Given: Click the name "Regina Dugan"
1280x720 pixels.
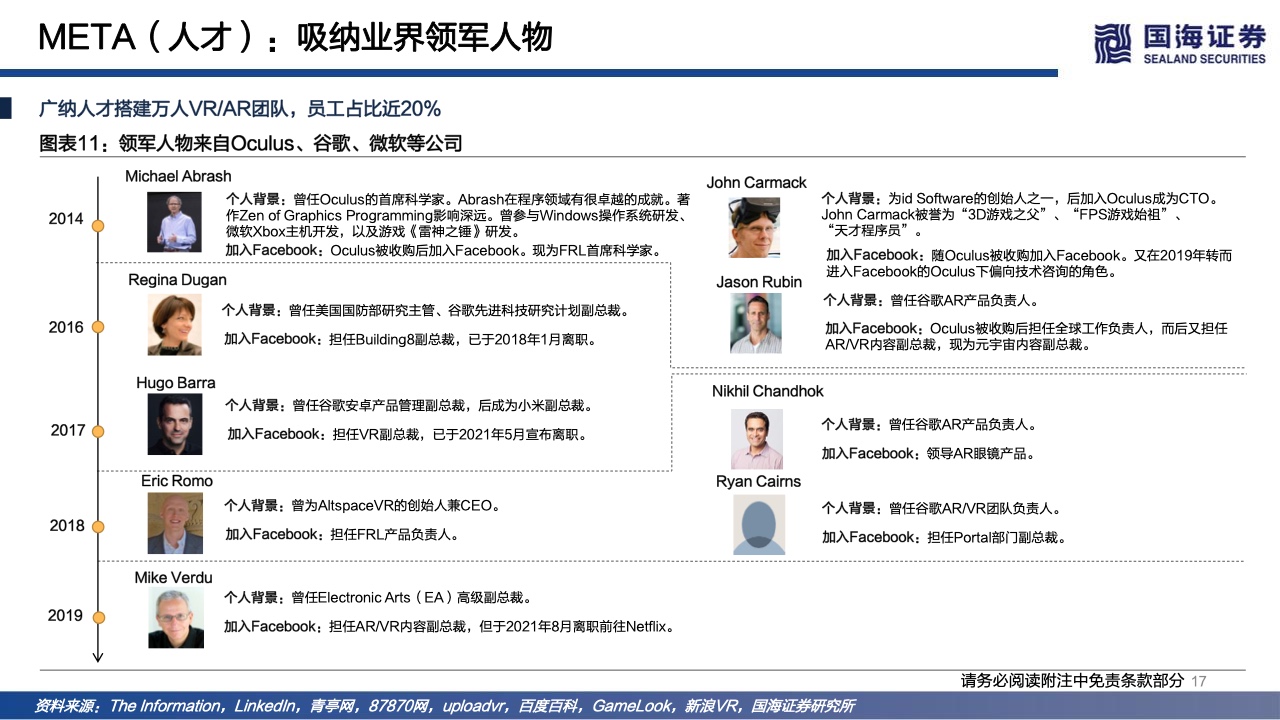Looking at the screenshot, I should pos(177,280).
